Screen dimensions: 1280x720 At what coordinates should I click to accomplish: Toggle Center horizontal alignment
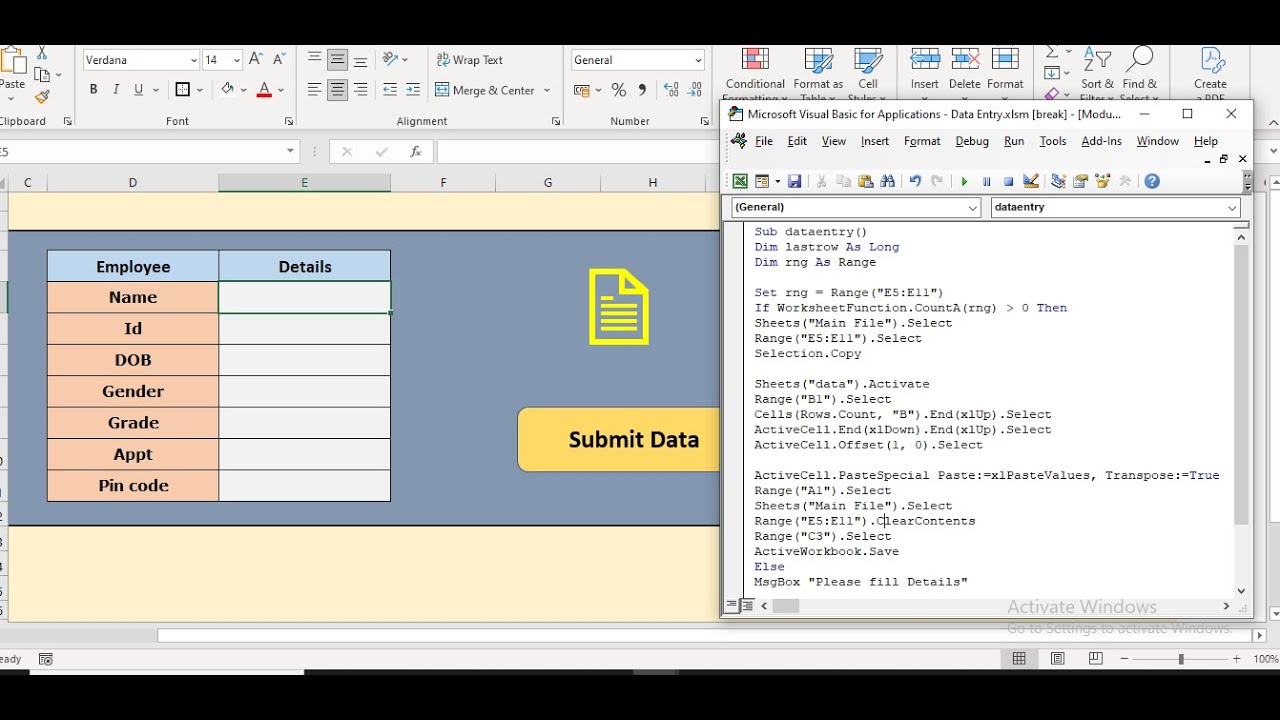(x=337, y=90)
